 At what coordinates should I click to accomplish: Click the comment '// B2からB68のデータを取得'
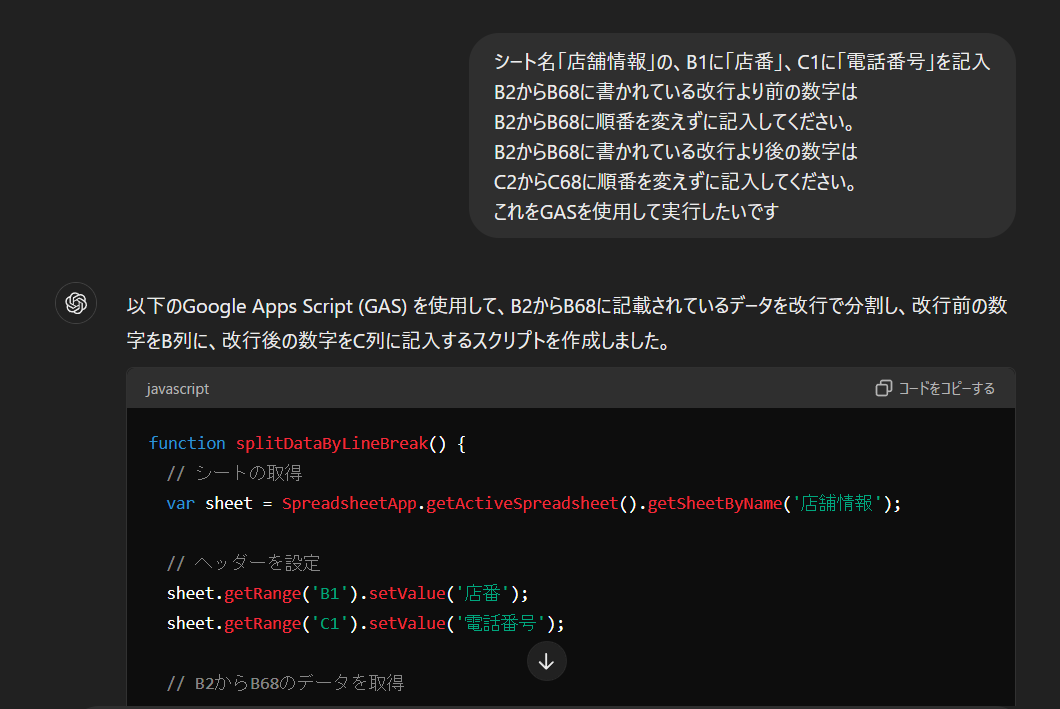(285, 683)
